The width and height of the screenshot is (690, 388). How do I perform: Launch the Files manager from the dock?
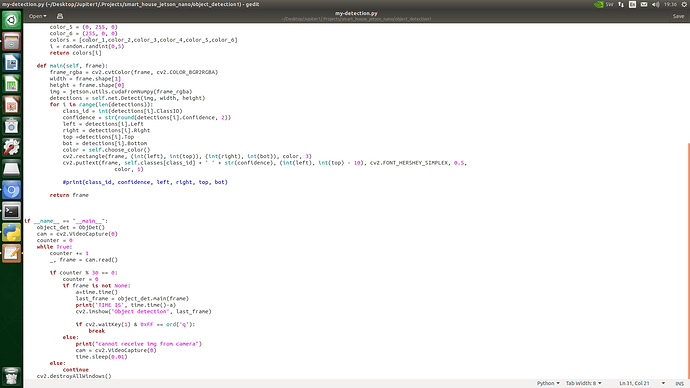[11, 42]
